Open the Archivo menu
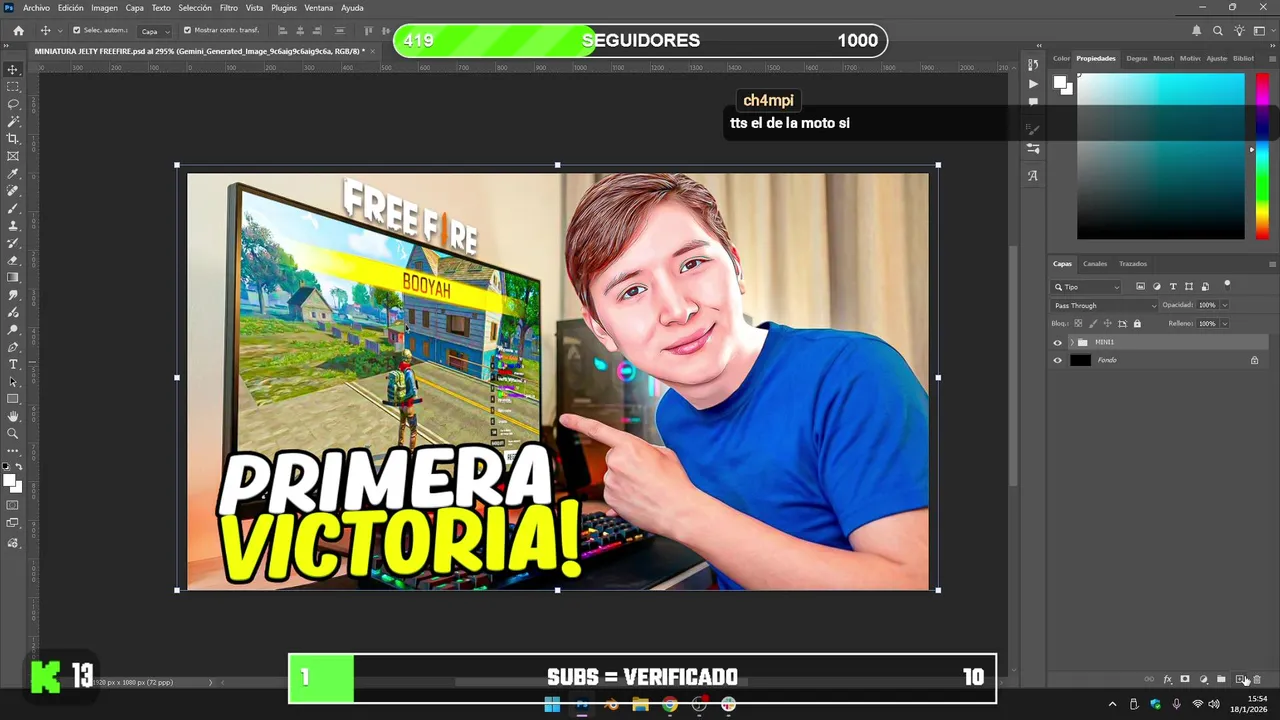1280x720 pixels. [x=36, y=8]
